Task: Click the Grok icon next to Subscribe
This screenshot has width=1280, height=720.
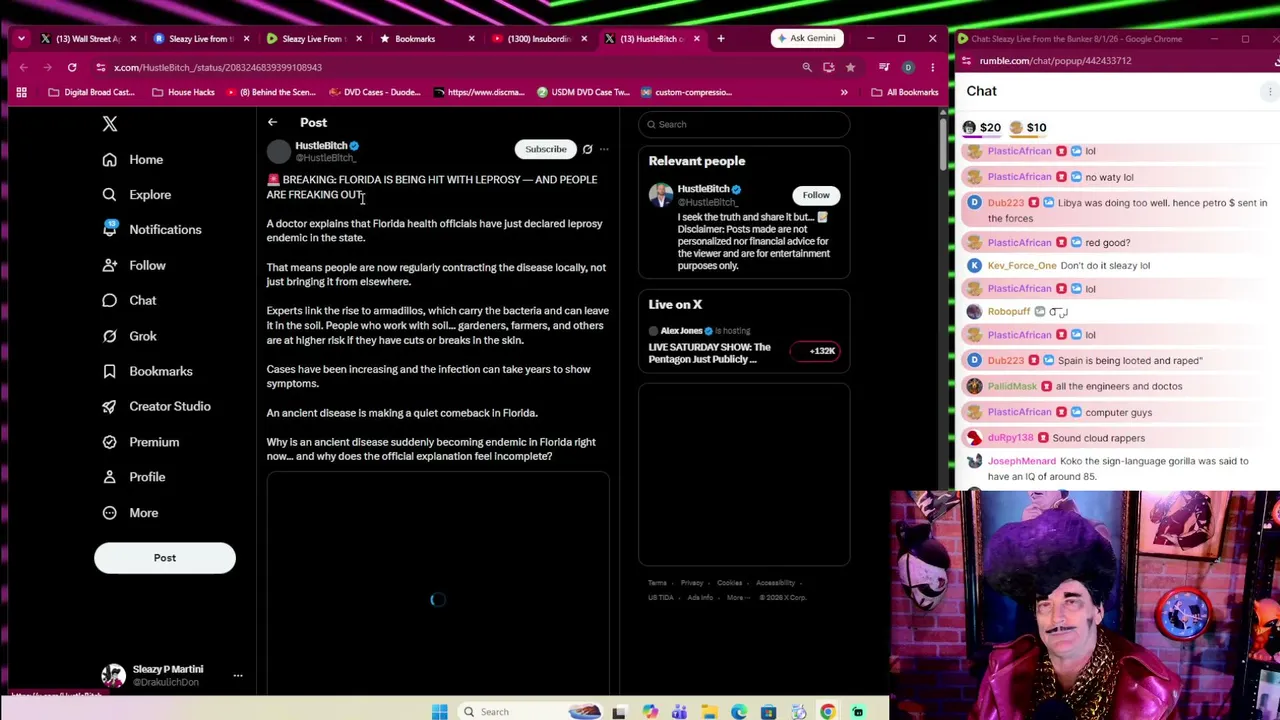Action: (x=588, y=149)
